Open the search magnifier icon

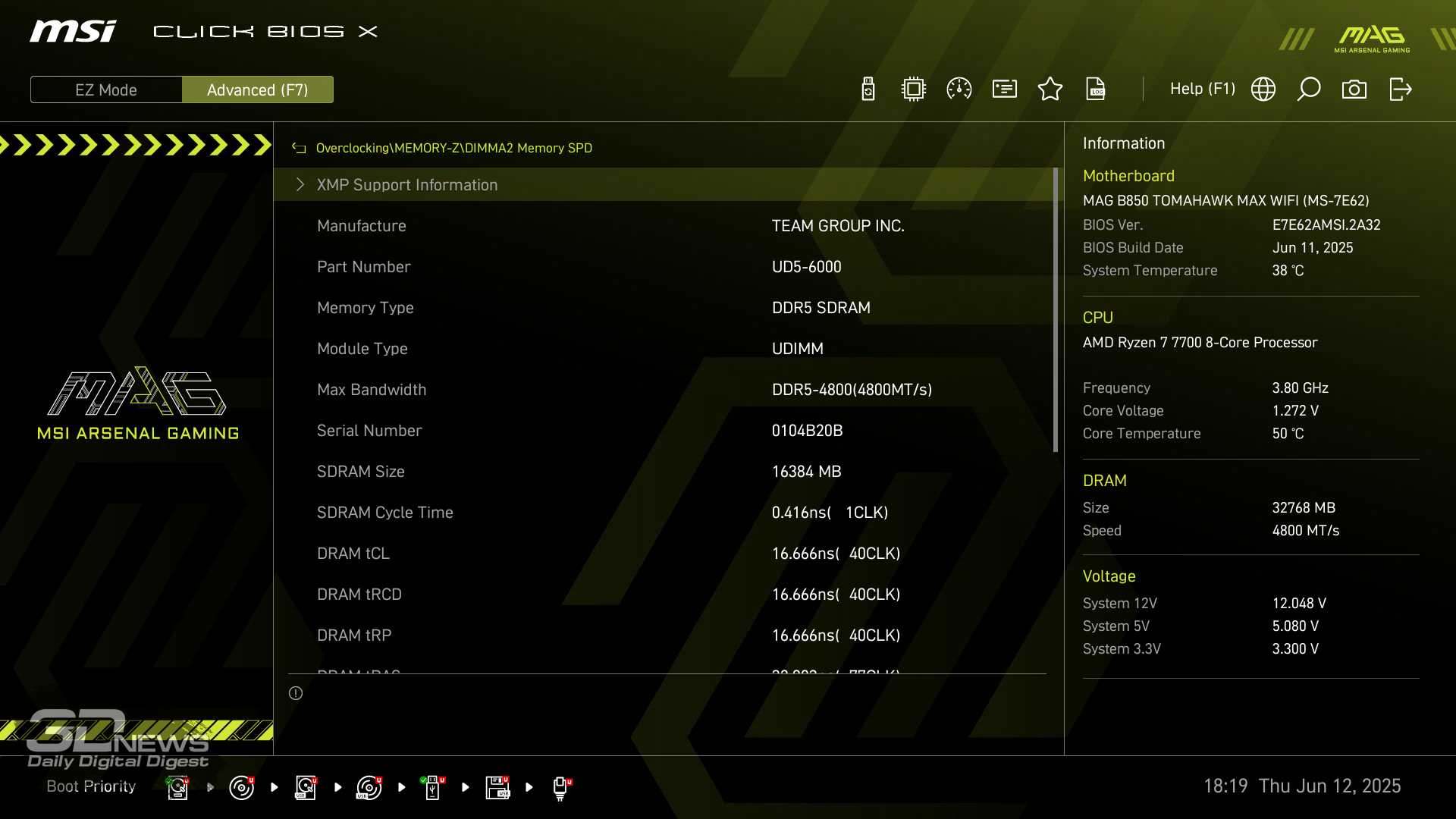pyautogui.click(x=1309, y=89)
